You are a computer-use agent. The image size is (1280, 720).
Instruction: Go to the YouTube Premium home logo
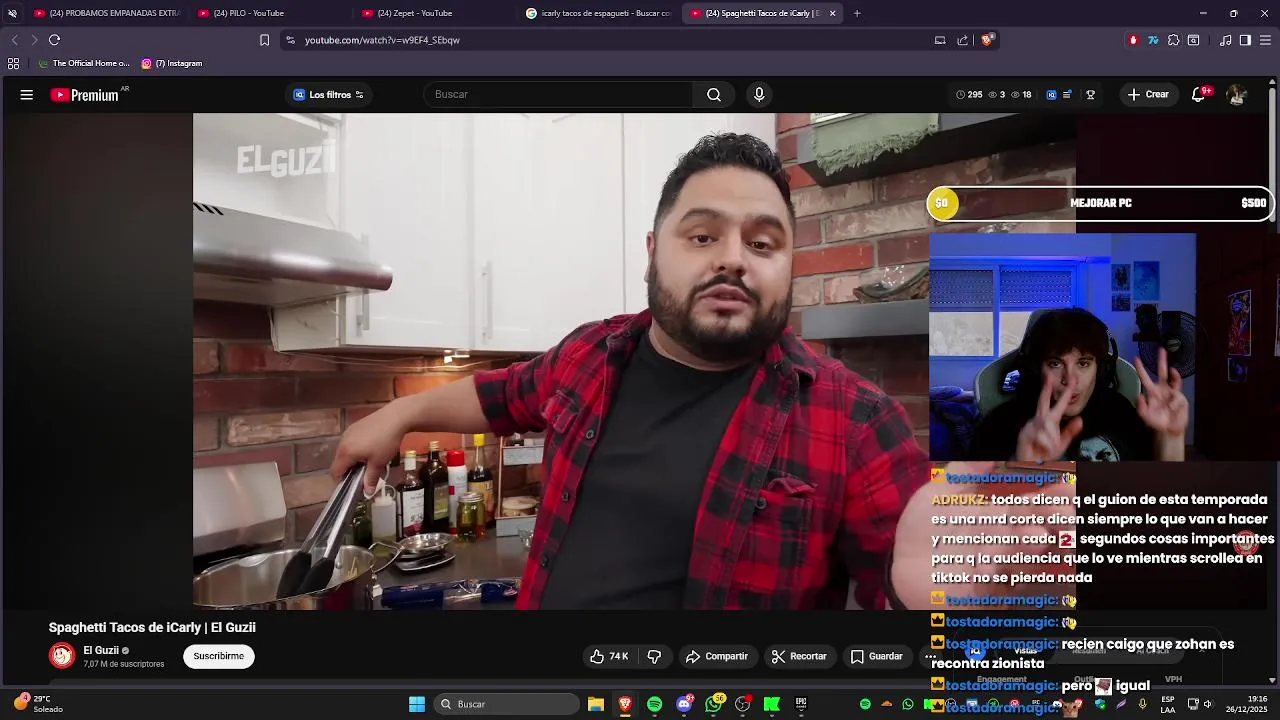point(85,95)
